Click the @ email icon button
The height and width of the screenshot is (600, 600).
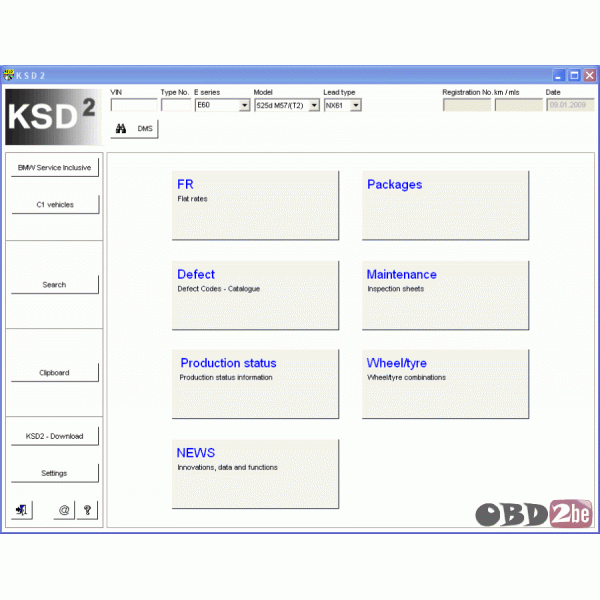click(64, 510)
